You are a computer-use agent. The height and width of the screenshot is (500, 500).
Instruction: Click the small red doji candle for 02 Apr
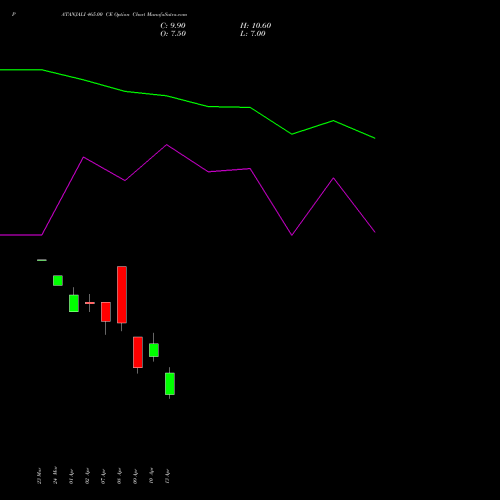90,303
